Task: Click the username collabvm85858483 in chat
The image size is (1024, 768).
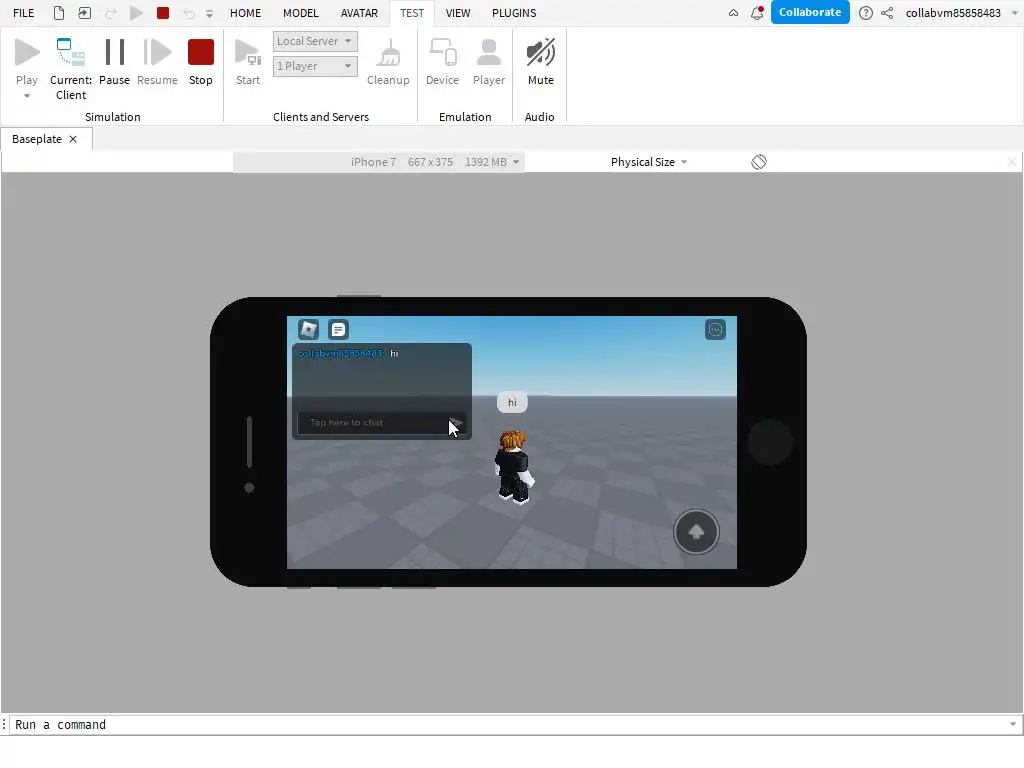Action: click(341, 353)
